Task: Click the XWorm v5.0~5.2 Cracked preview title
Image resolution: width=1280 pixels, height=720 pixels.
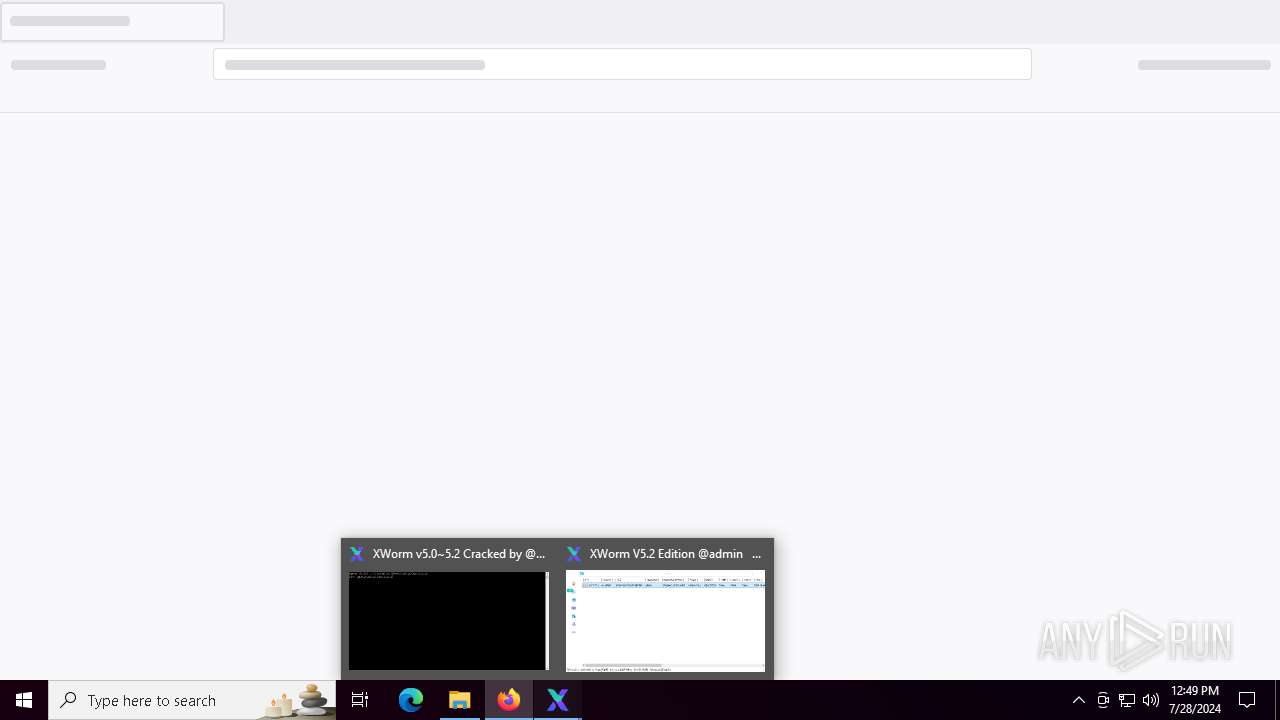Action: click(x=459, y=554)
